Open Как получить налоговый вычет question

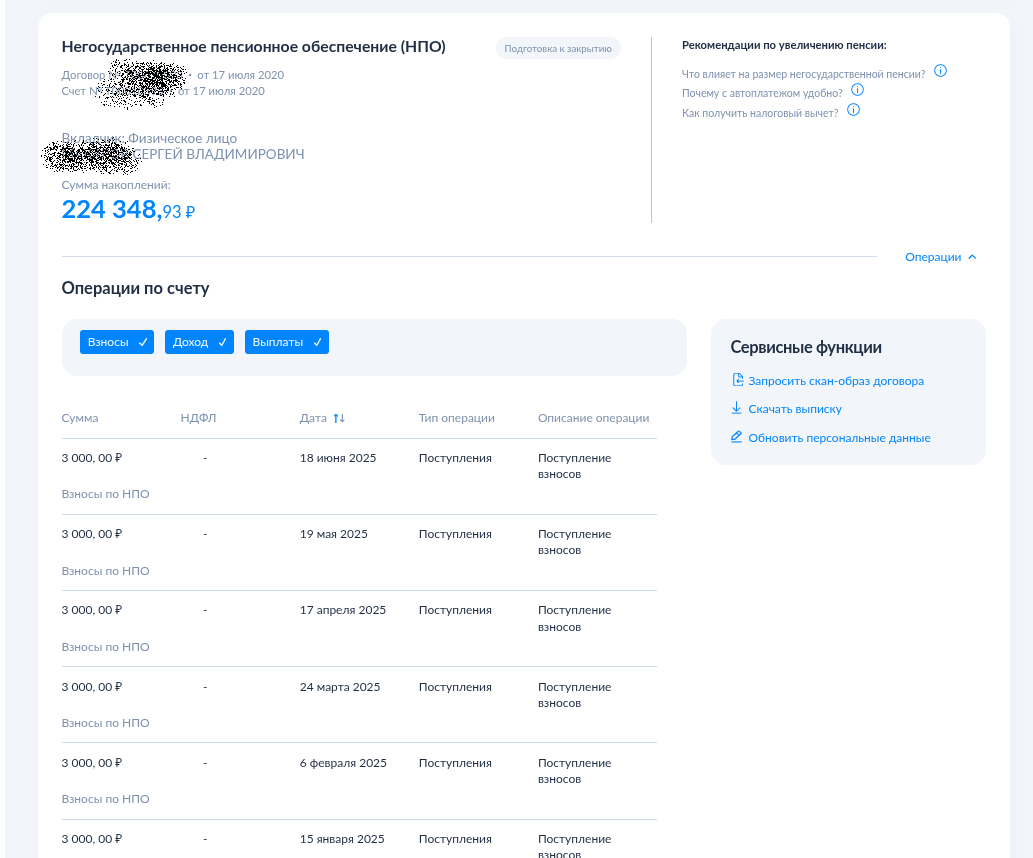[760, 113]
